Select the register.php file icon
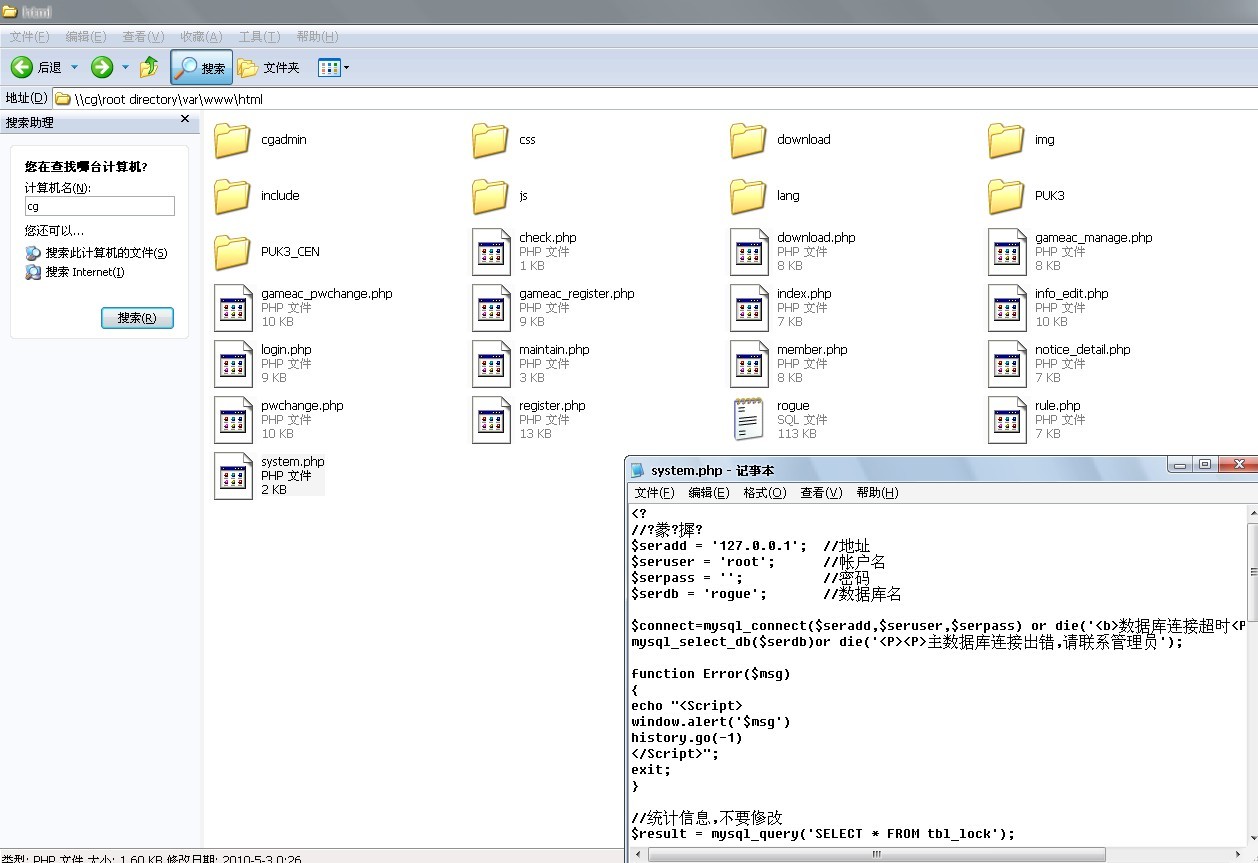The height and width of the screenshot is (863, 1258). [x=490, y=419]
